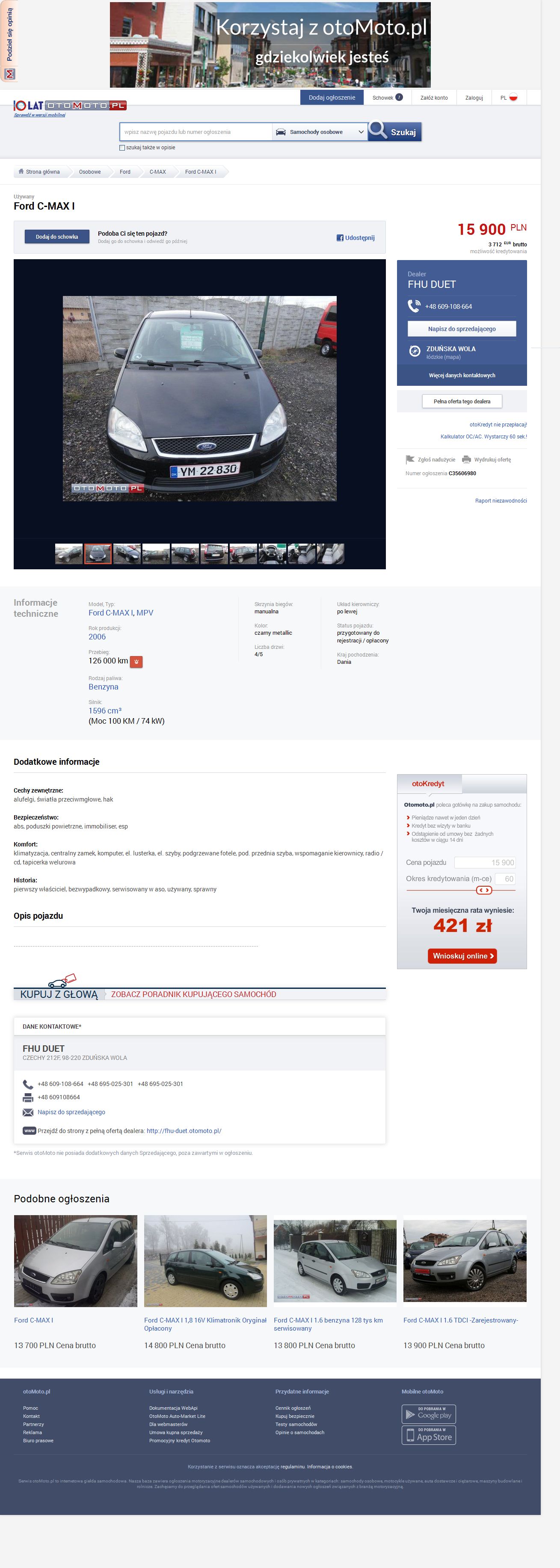Click the regulaminu link in the footer
Viewport: 560px width, 1568px height.
click(x=292, y=1466)
